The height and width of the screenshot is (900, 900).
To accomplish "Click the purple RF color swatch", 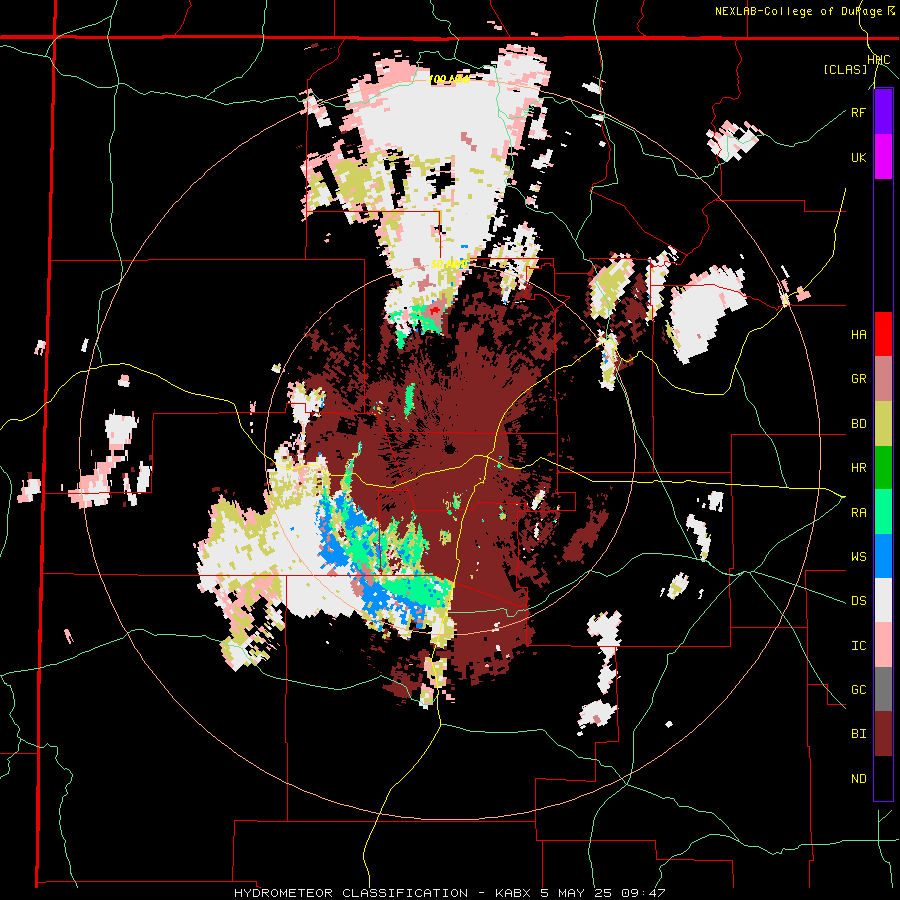I will (x=883, y=112).
